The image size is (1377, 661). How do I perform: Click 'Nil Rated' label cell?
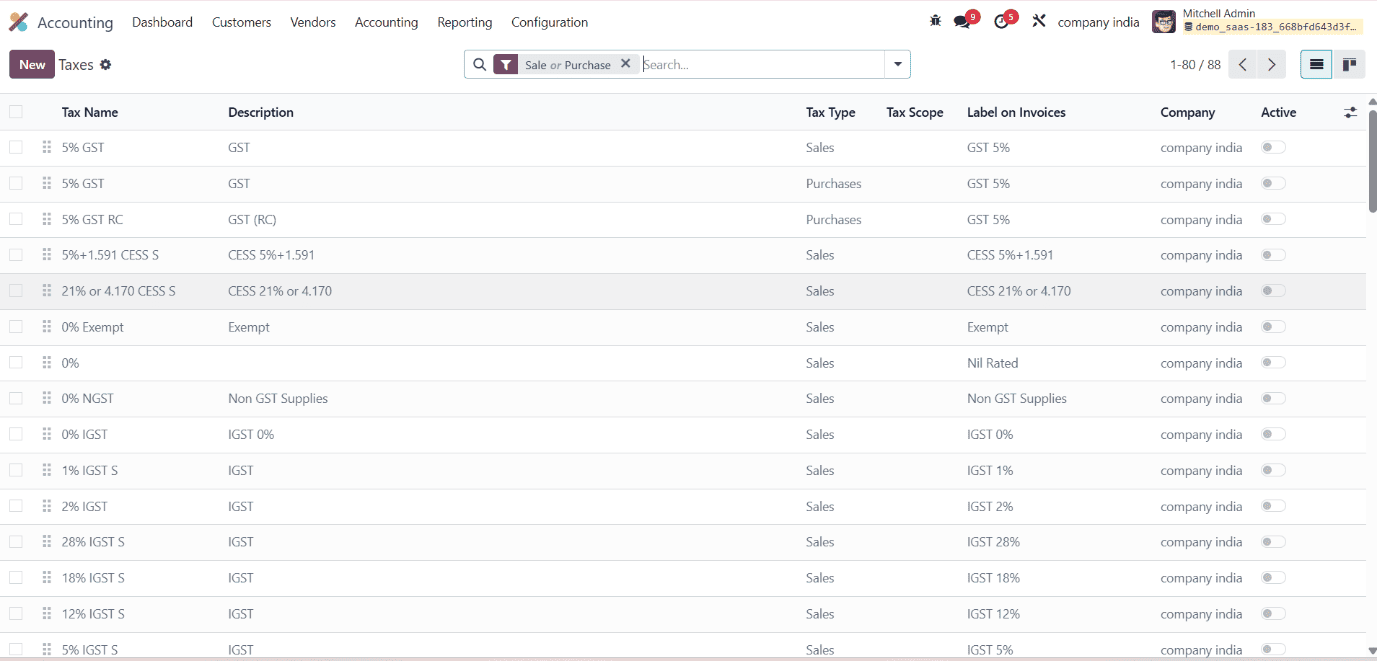993,363
